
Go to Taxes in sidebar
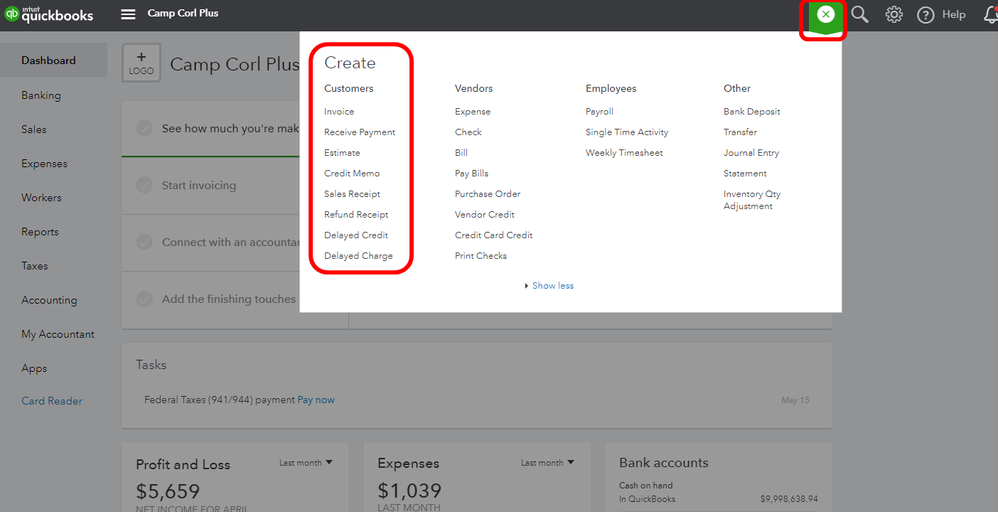[x=34, y=266]
